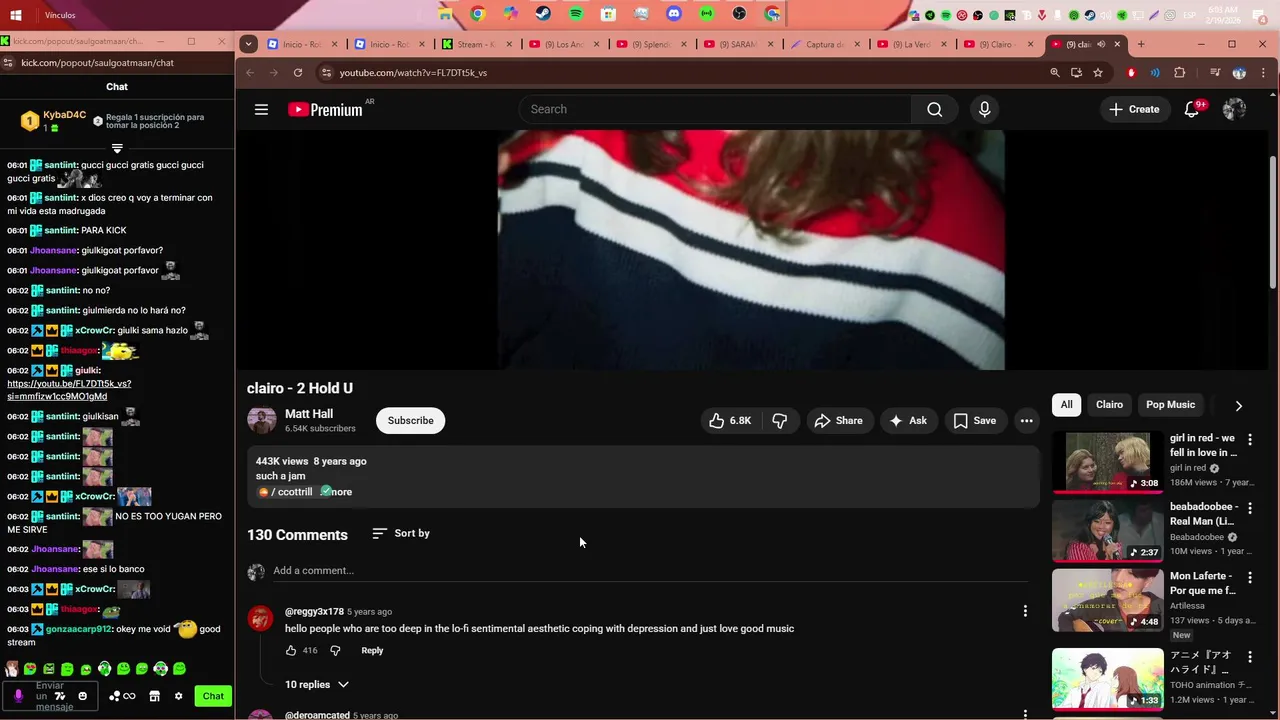The image size is (1280, 720).
Task: Subscribe to Matt Hall channel
Action: 410,421
